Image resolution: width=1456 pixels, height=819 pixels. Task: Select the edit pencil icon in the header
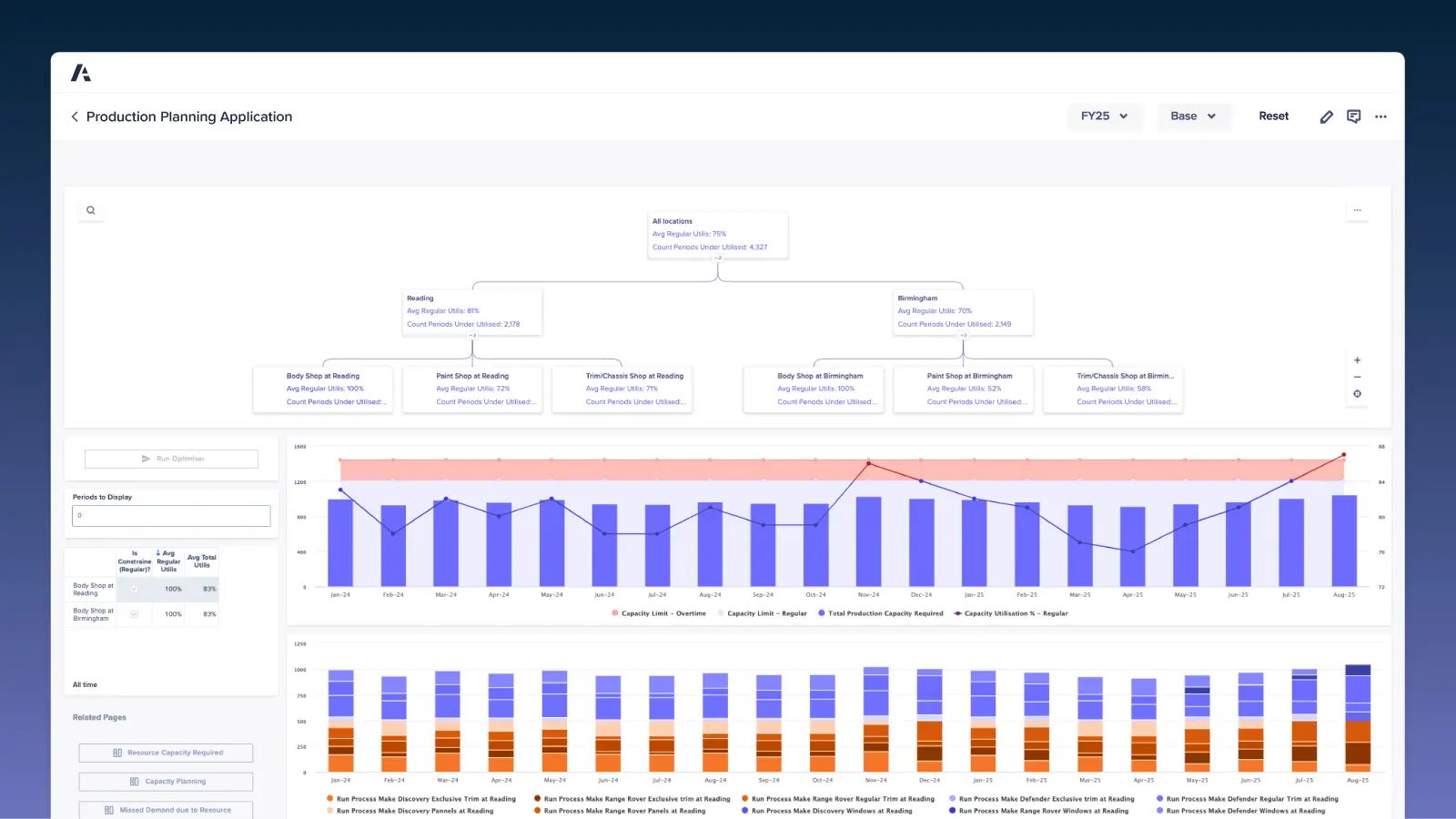(1326, 116)
